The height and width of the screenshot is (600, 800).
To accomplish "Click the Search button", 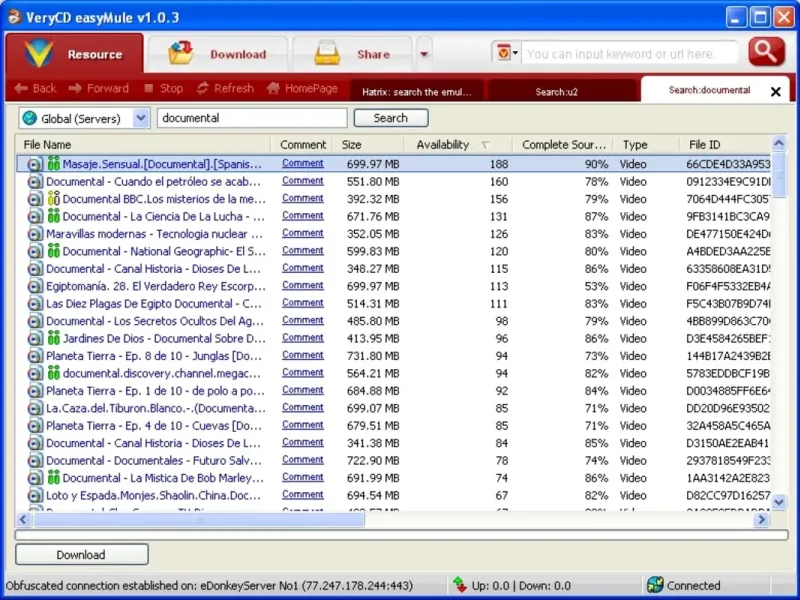I will pos(391,118).
